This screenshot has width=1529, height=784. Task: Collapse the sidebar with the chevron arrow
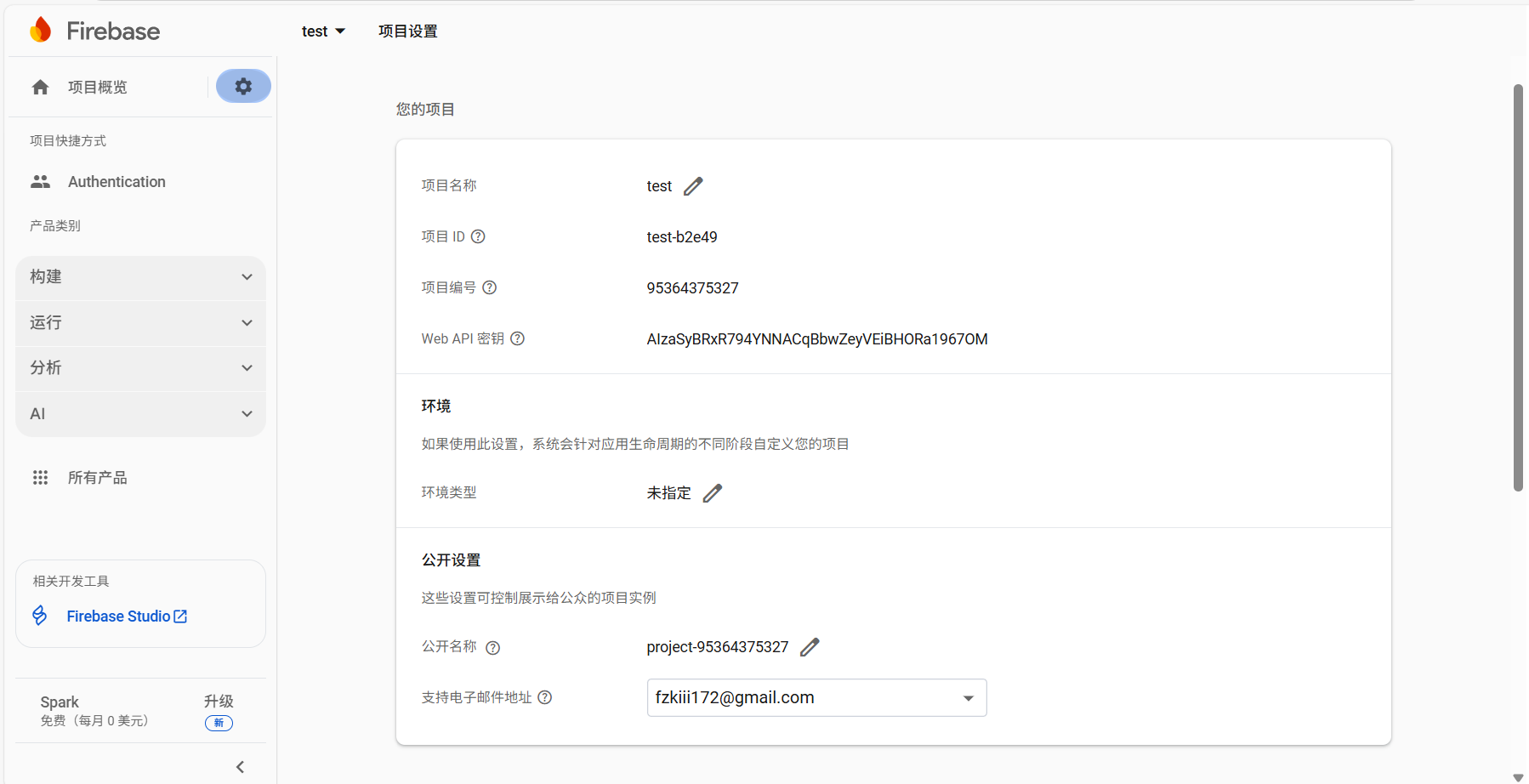(x=240, y=767)
